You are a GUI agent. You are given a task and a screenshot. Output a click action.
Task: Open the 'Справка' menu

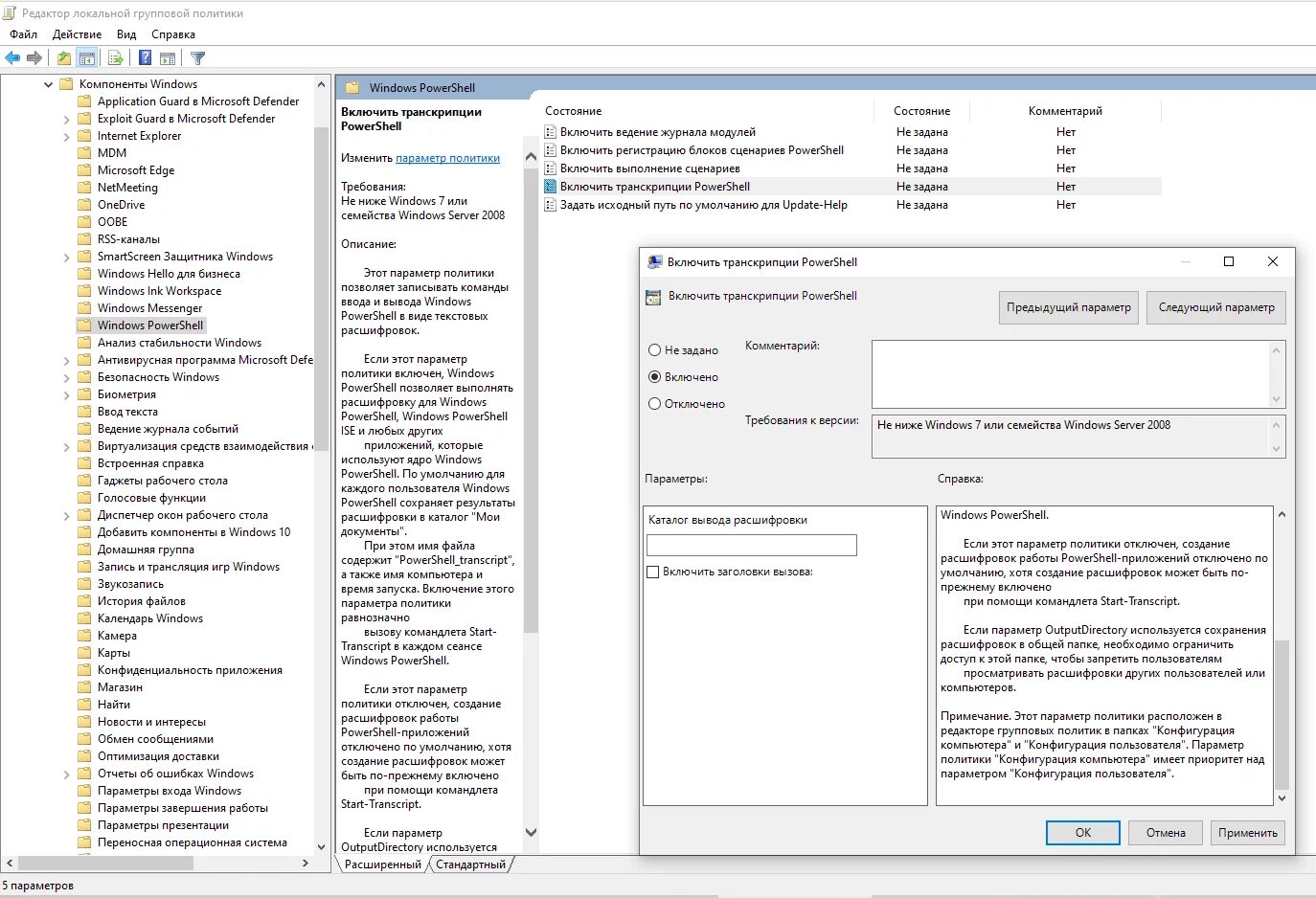[x=173, y=34]
